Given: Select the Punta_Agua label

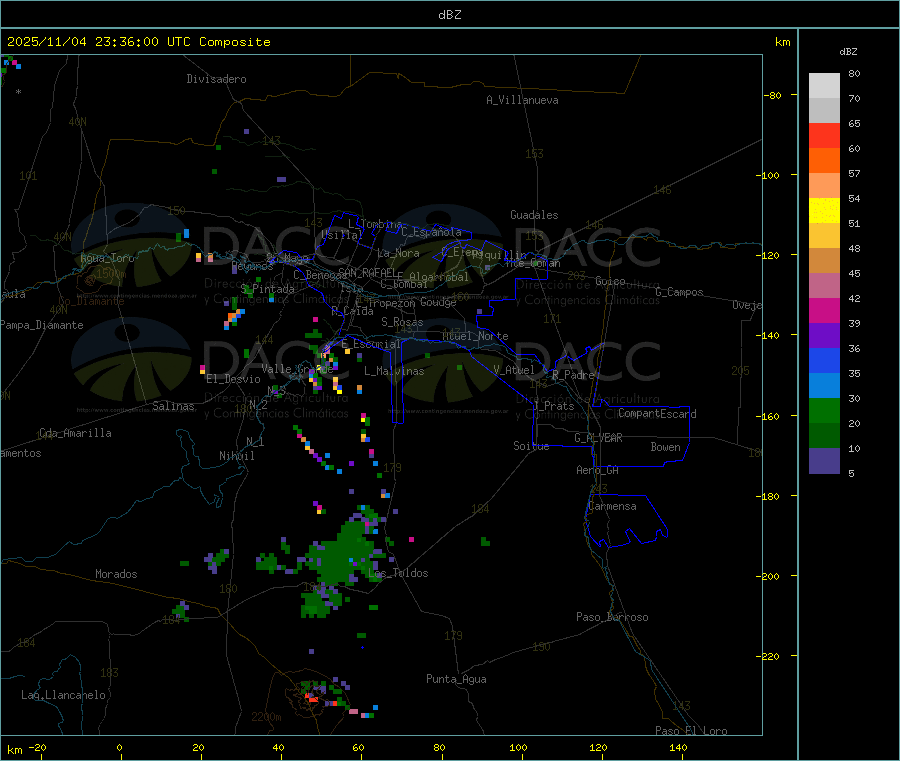Looking at the screenshot, I should click(x=456, y=679).
